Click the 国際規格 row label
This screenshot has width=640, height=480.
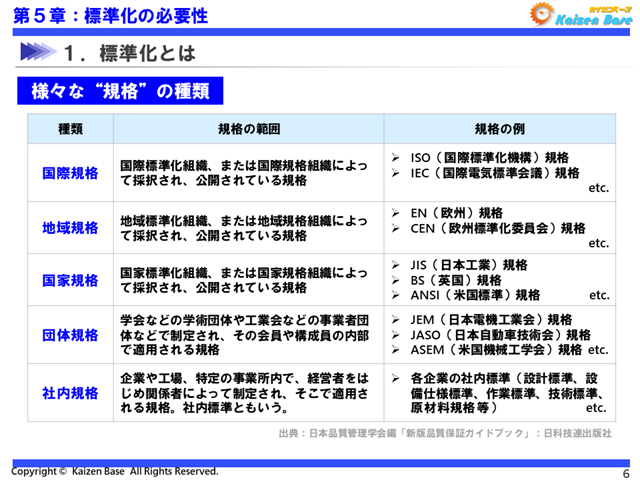point(71,173)
